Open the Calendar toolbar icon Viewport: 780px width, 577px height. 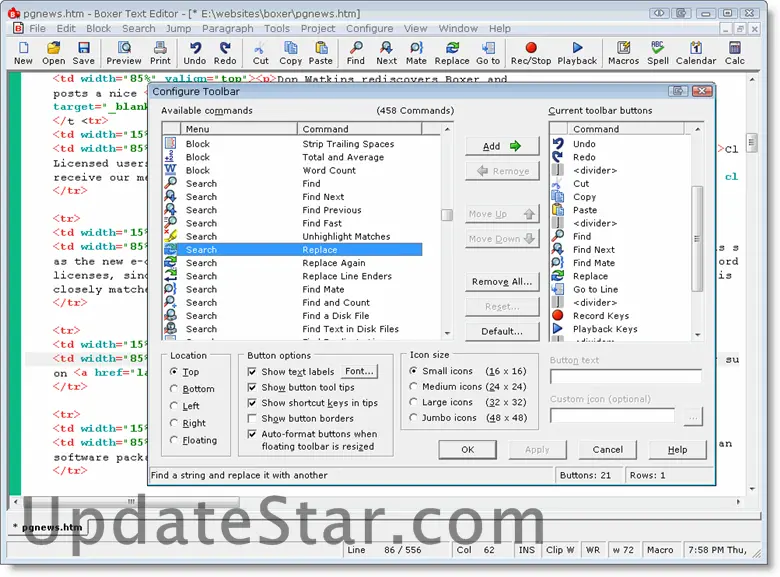click(x=696, y=52)
